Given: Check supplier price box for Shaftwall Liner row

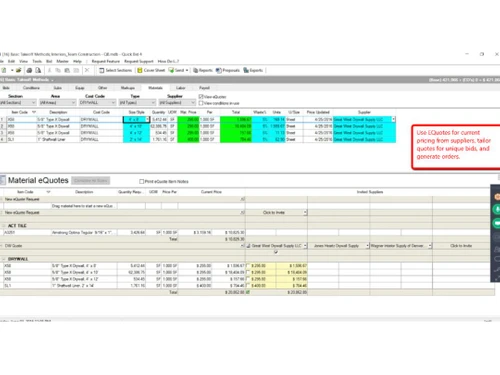Looking at the screenshot, I should coord(248,286).
